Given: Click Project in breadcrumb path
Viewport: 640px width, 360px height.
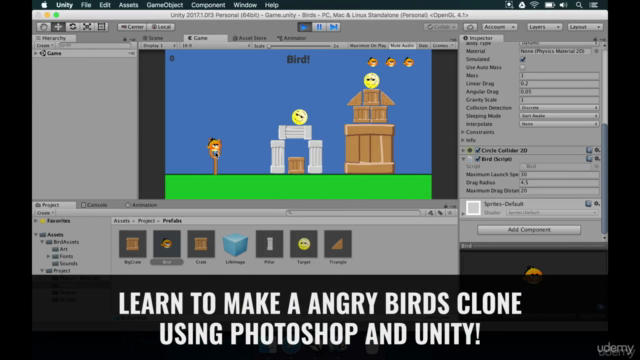Looking at the screenshot, I should [x=146, y=221].
